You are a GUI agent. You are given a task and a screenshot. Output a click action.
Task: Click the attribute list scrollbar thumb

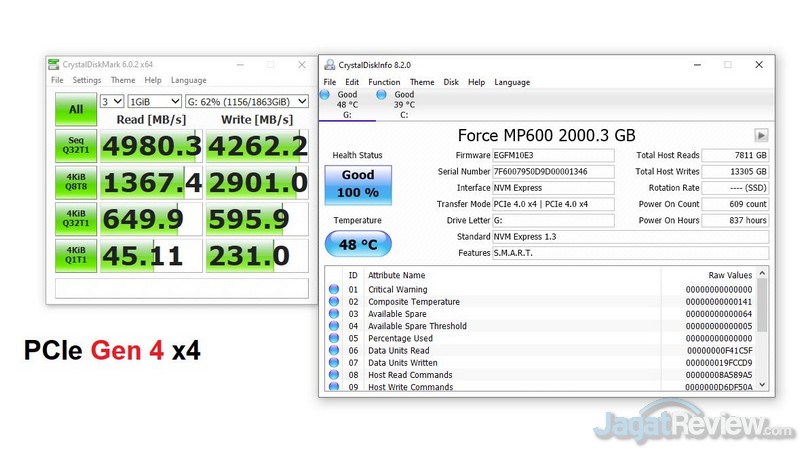[762, 305]
